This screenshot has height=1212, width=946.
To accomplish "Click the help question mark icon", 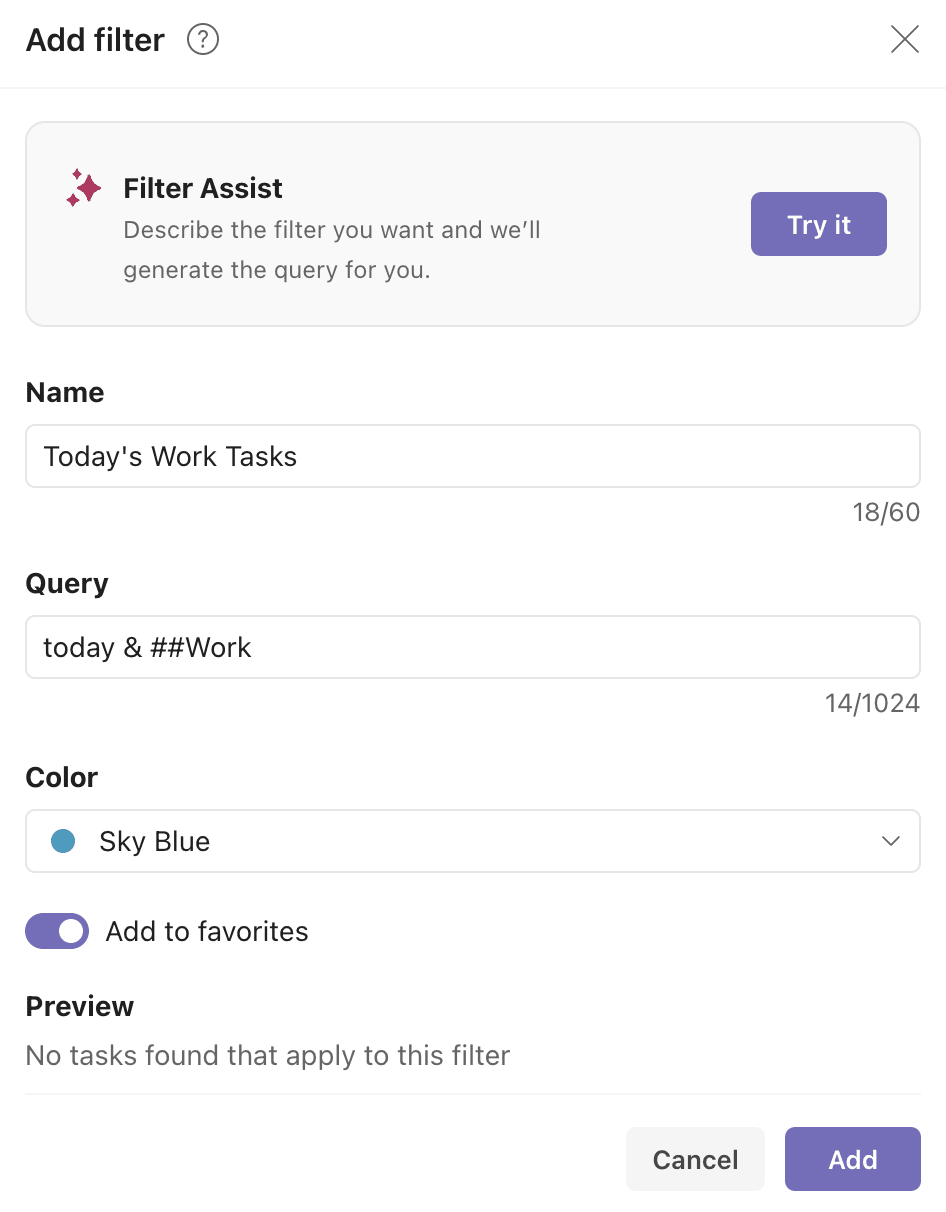I will click(203, 40).
